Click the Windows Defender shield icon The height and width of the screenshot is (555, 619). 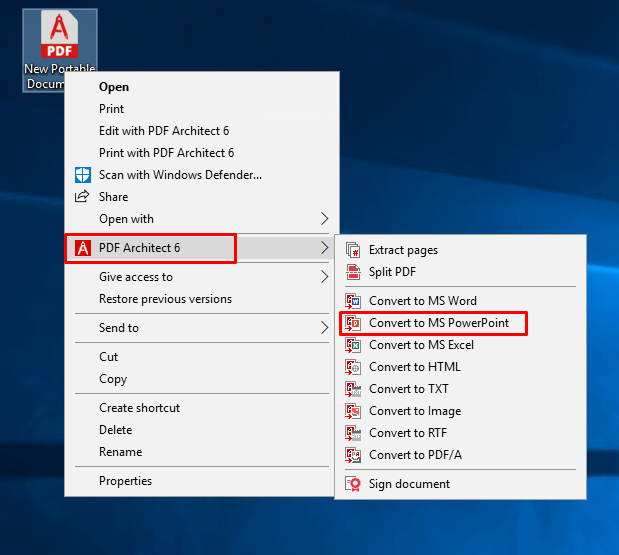click(x=83, y=175)
